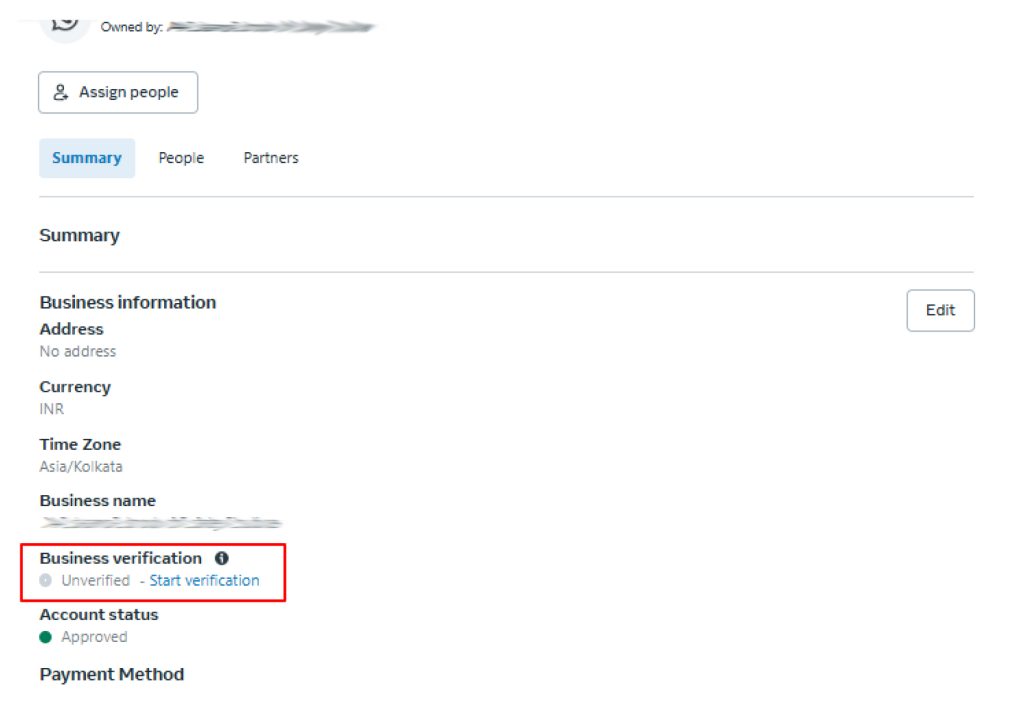This screenshot has height=719, width=1024.
Task: Switch to the Summary tab
Action: coord(87,158)
